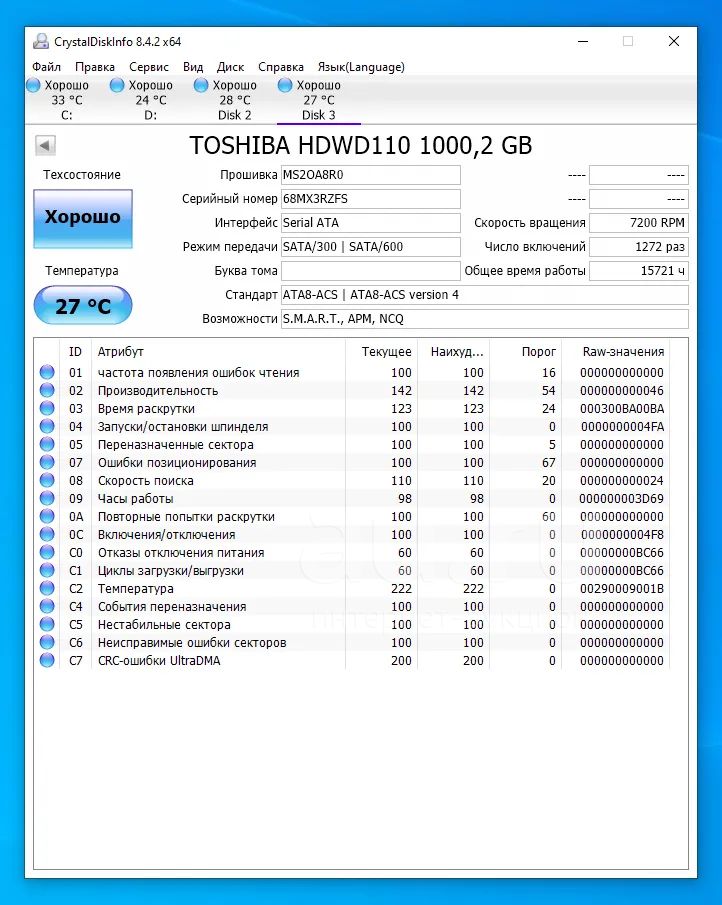Click the Прошивка field MS2OA8R0
This screenshot has height=905, width=722.
371,175
